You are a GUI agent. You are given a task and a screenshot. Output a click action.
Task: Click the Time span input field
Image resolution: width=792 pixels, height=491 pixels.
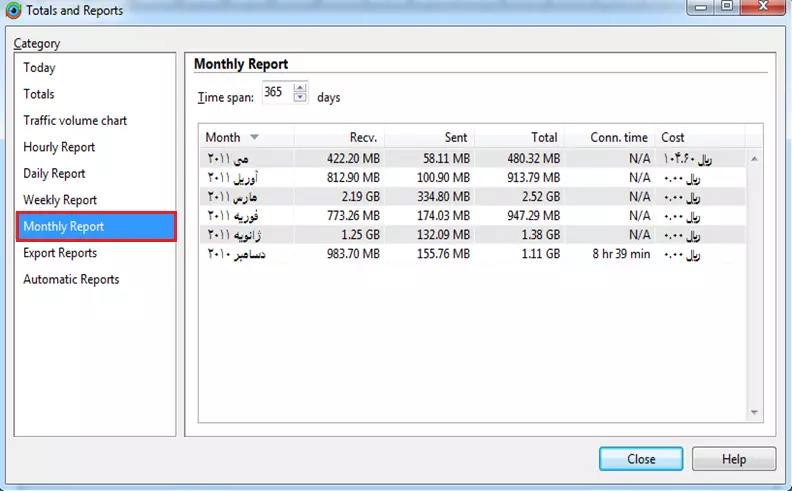pyautogui.click(x=276, y=93)
